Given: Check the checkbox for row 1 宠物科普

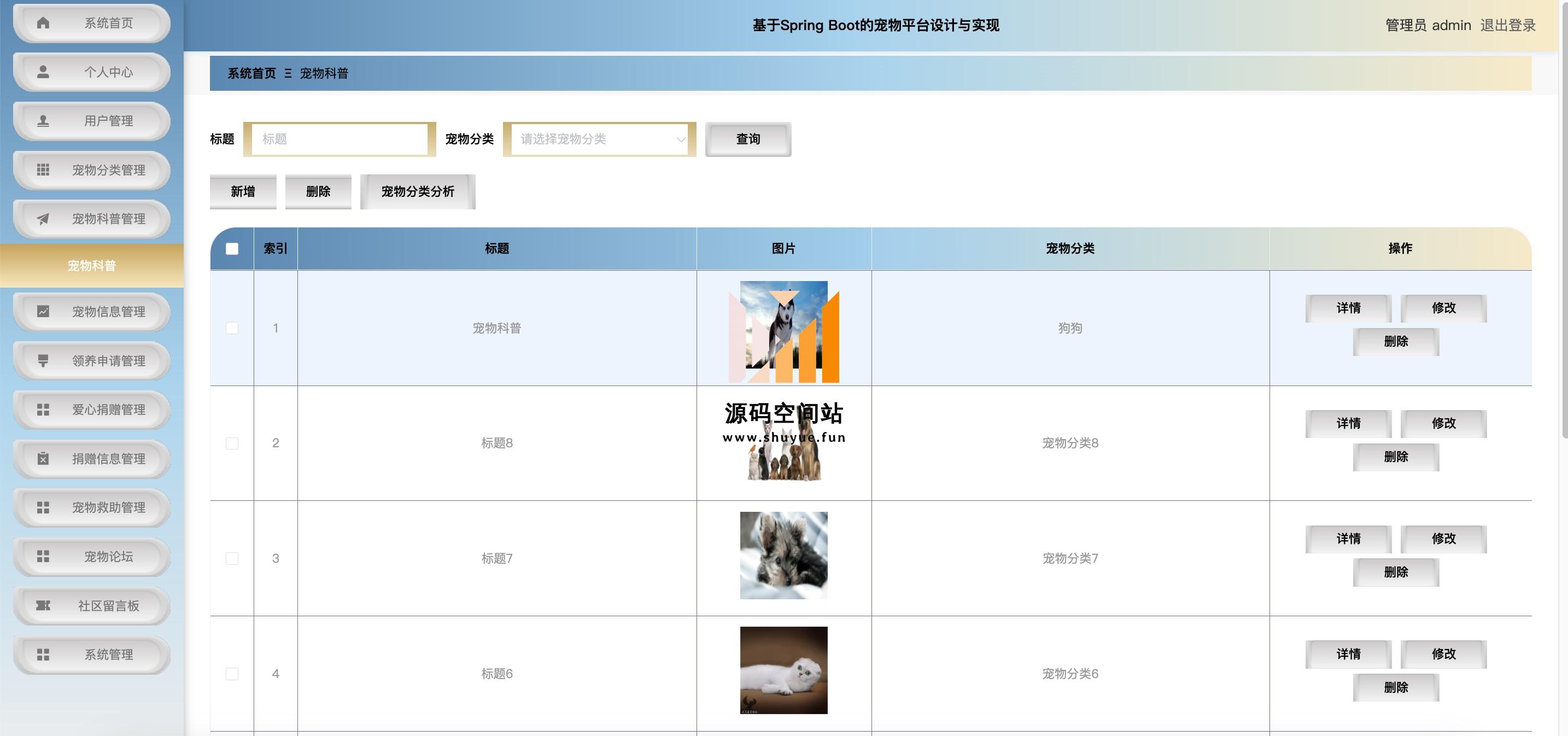Looking at the screenshot, I should coord(232,328).
